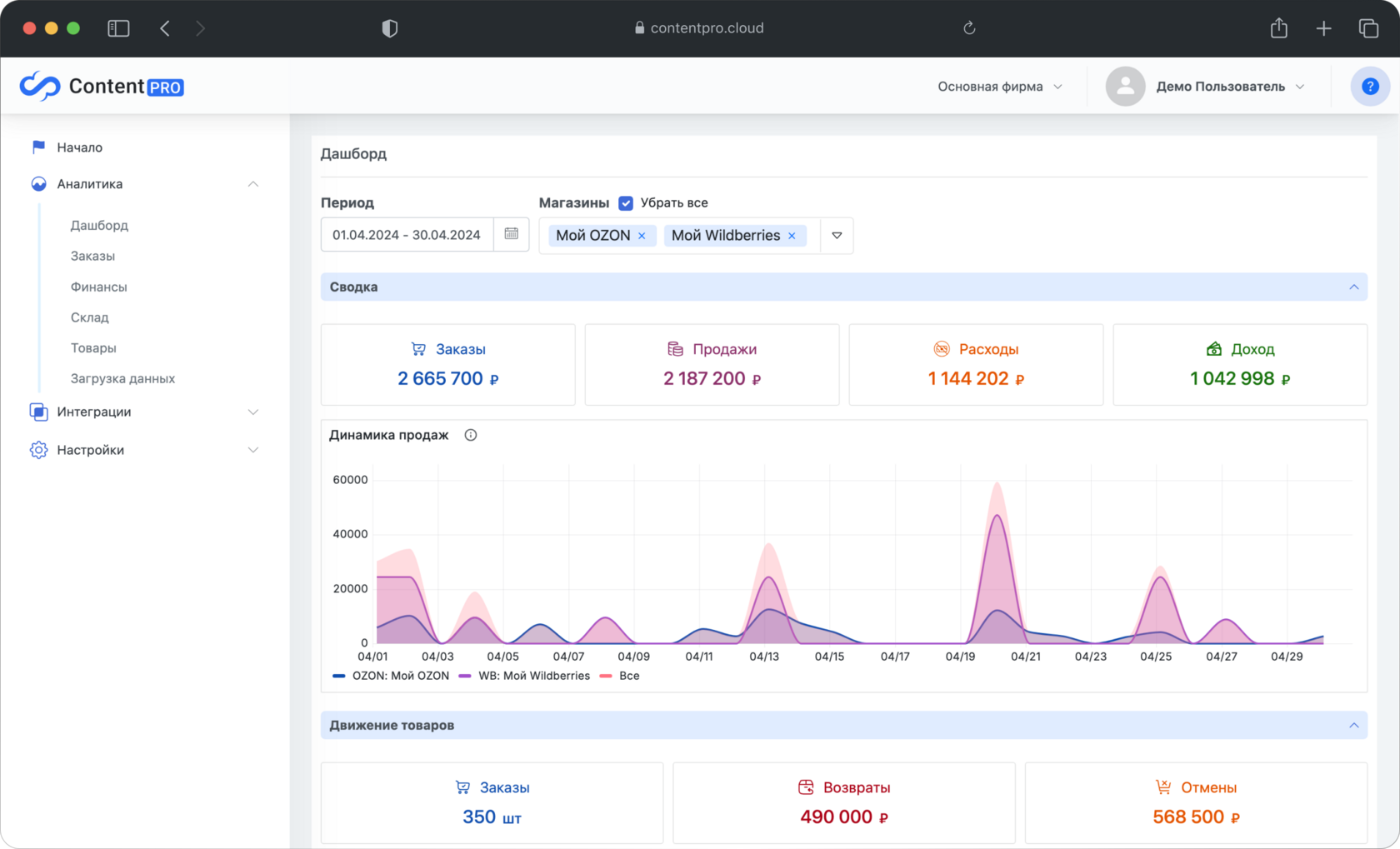Click the blue help question-mark button

(x=1370, y=86)
